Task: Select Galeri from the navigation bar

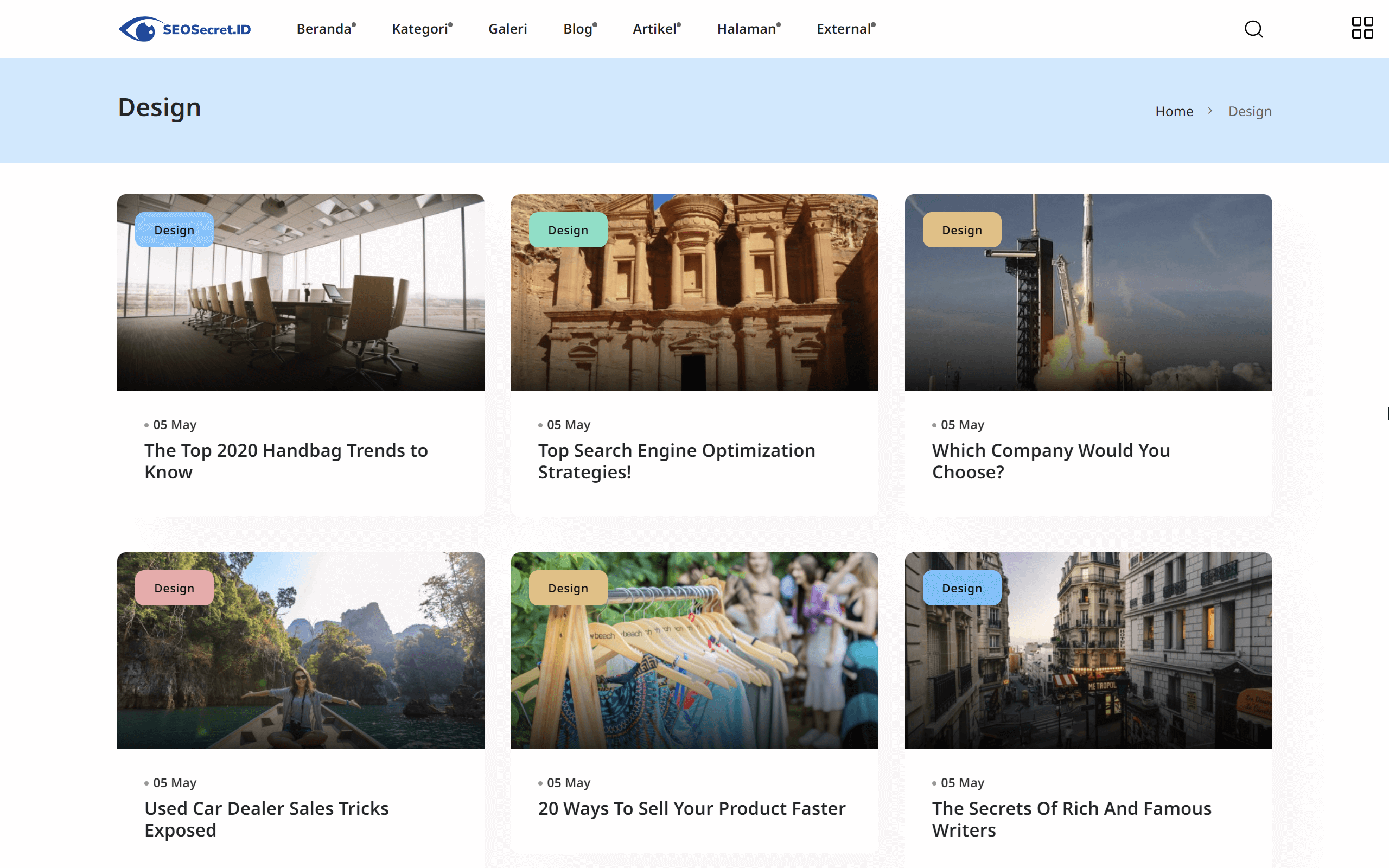Action: pyautogui.click(x=507, y=29)
